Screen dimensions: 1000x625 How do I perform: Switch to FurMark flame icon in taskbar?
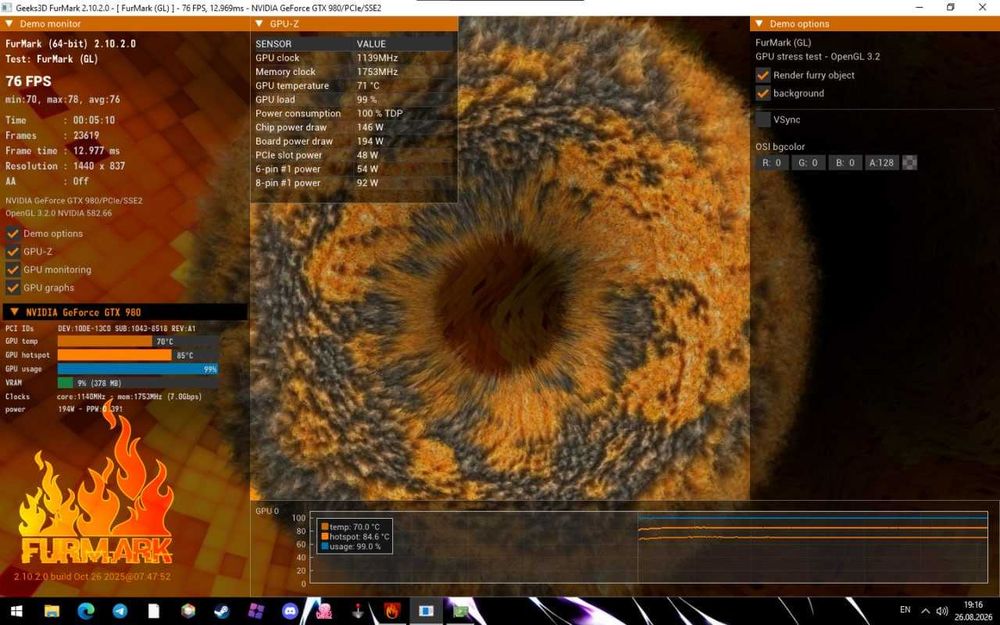tap(392, 611)
